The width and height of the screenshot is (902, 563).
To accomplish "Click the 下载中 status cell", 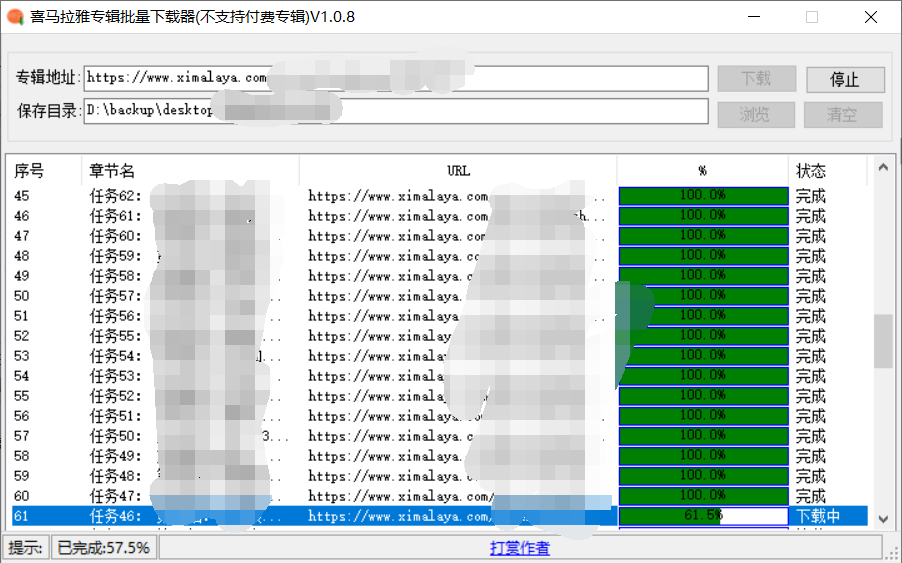I will click(818, 516).
